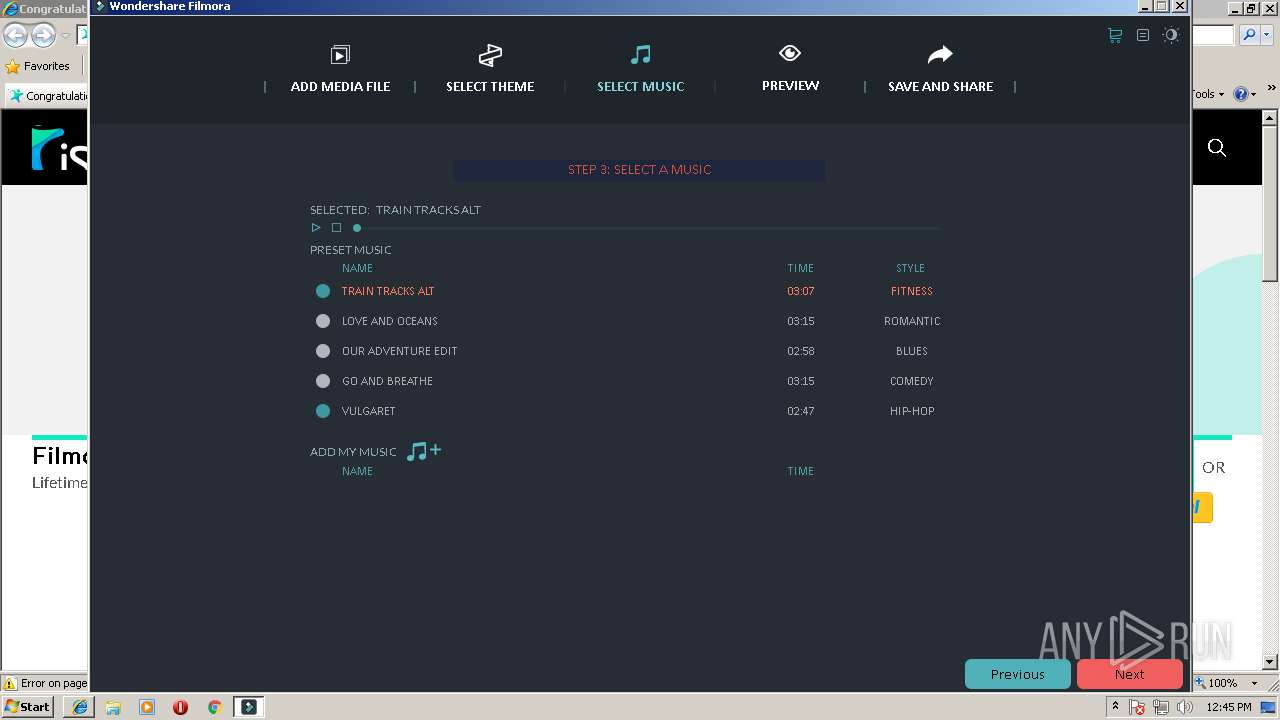
Task: Stop music playback
Action: tap(336, 228)
